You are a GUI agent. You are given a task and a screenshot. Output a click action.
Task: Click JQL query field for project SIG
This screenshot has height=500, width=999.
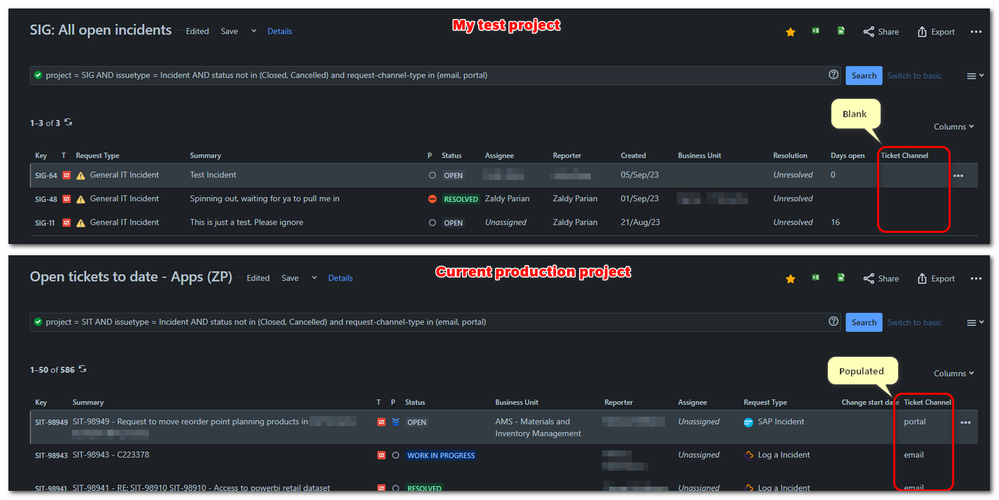(435, 75)
